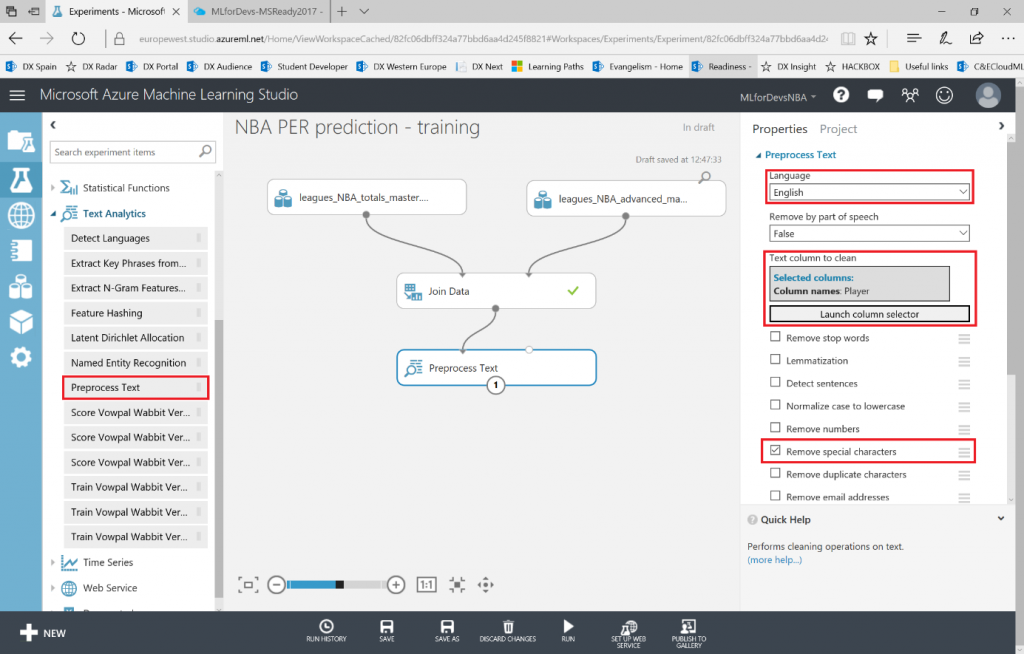1024x654 pixels.
Task: Select Feature Hashing module
Action: point(135,313)
